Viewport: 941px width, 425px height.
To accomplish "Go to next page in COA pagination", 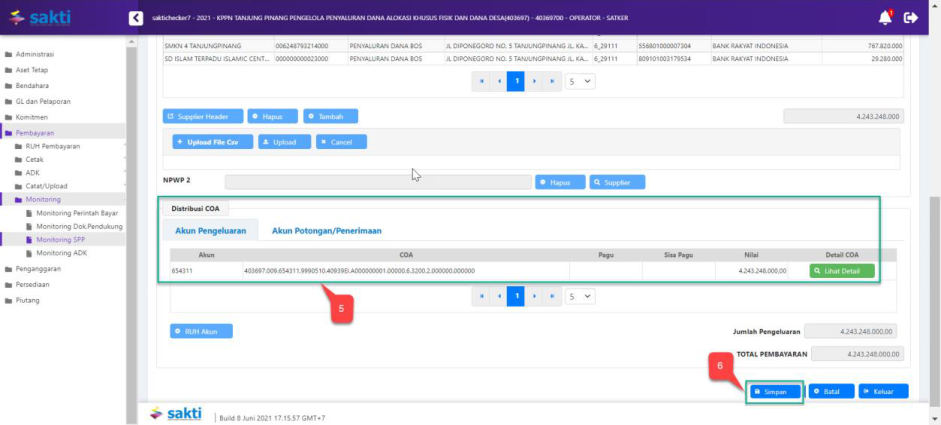I will [534, 297].
